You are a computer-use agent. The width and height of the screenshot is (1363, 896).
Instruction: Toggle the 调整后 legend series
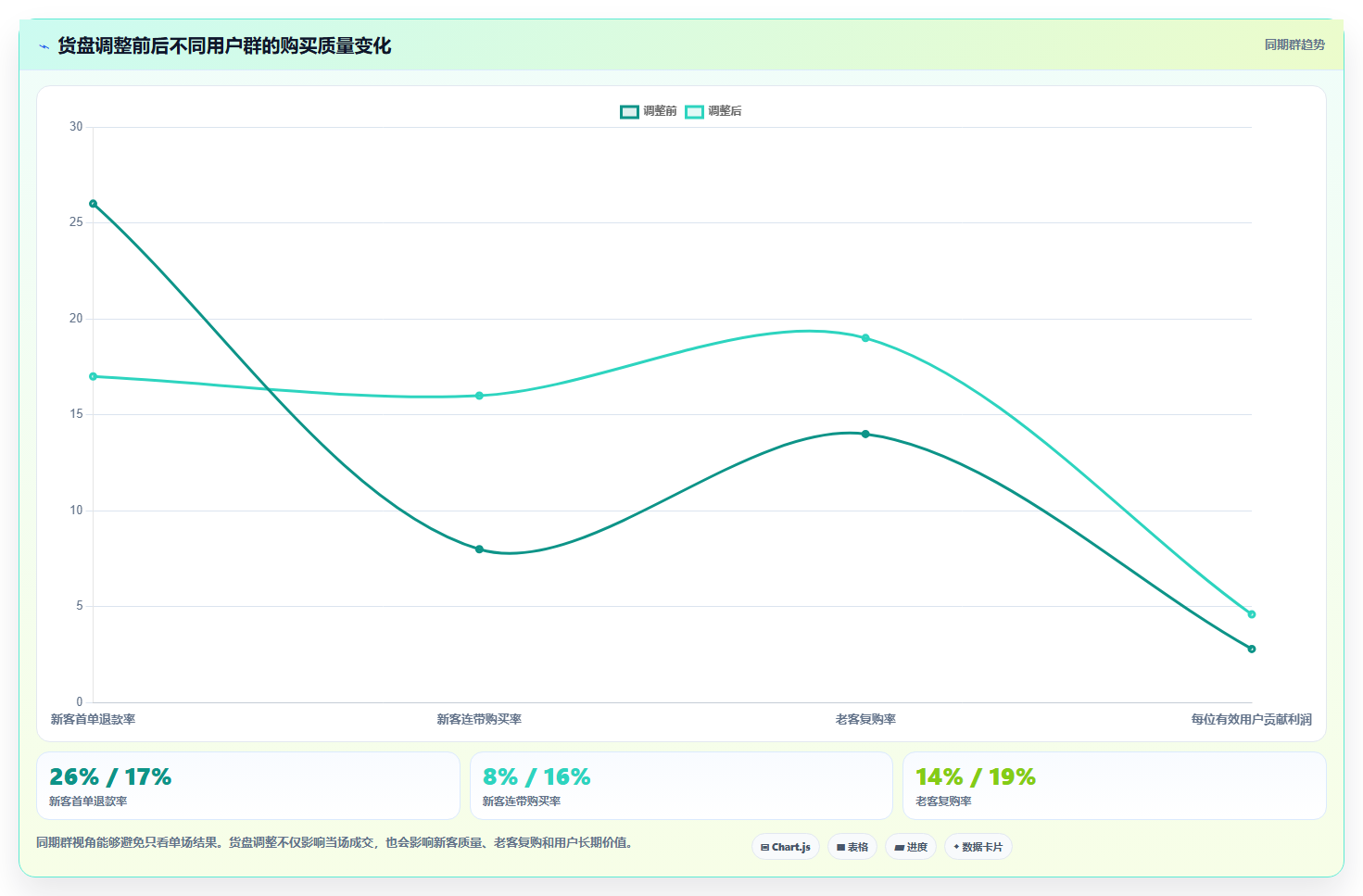point(713,111)
